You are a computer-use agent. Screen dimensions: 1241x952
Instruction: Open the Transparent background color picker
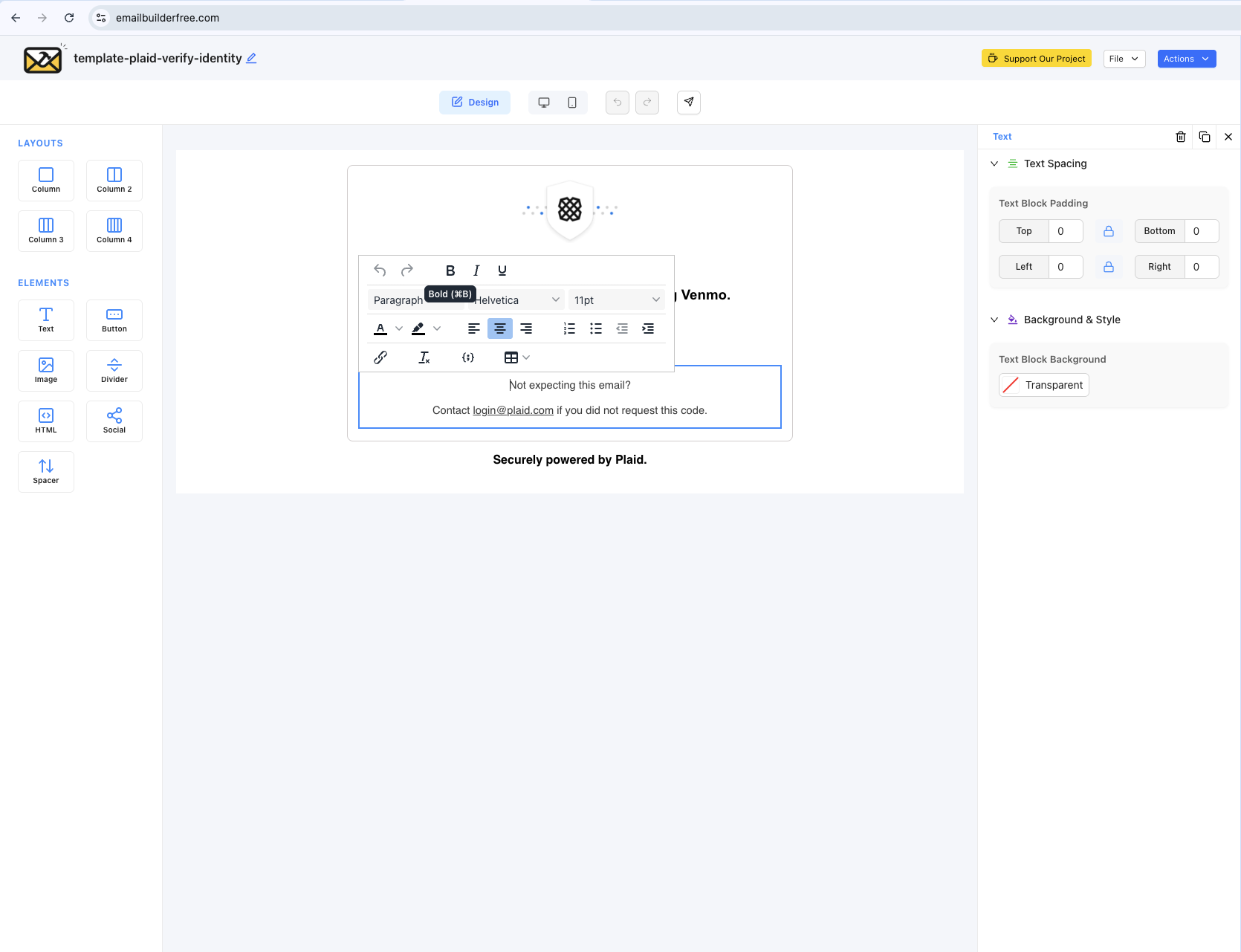point(1043,385)
